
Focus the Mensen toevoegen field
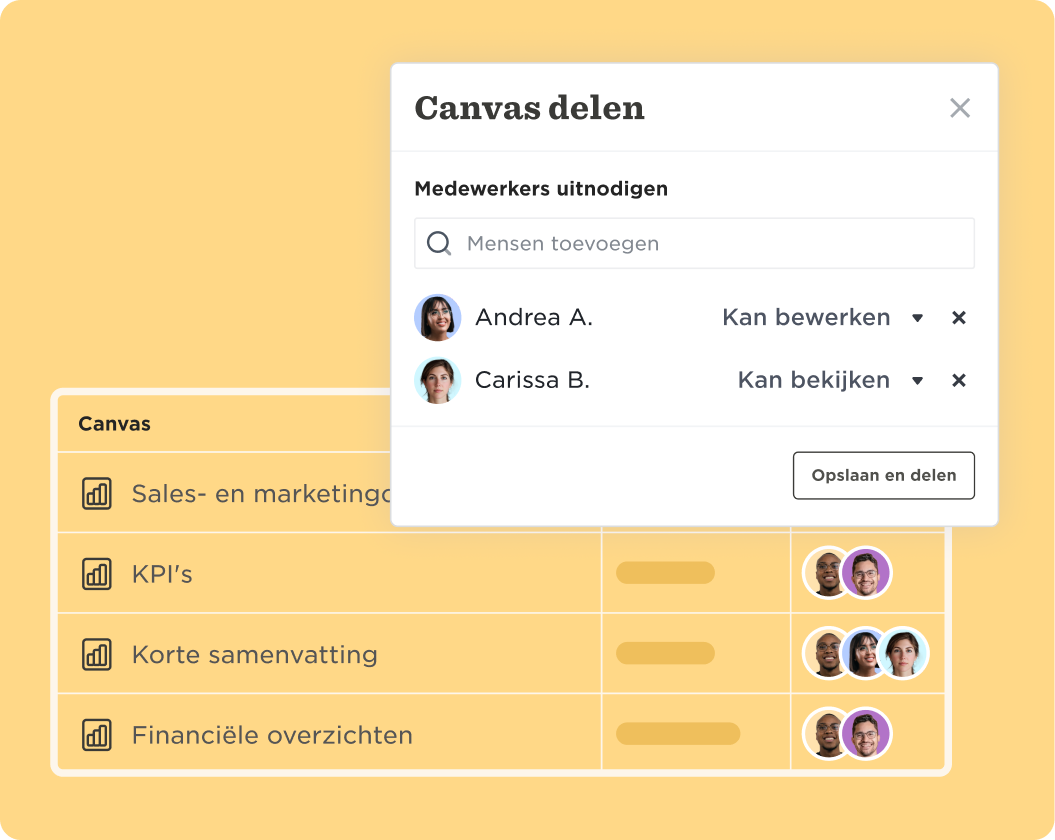click(x=694, y=243)
